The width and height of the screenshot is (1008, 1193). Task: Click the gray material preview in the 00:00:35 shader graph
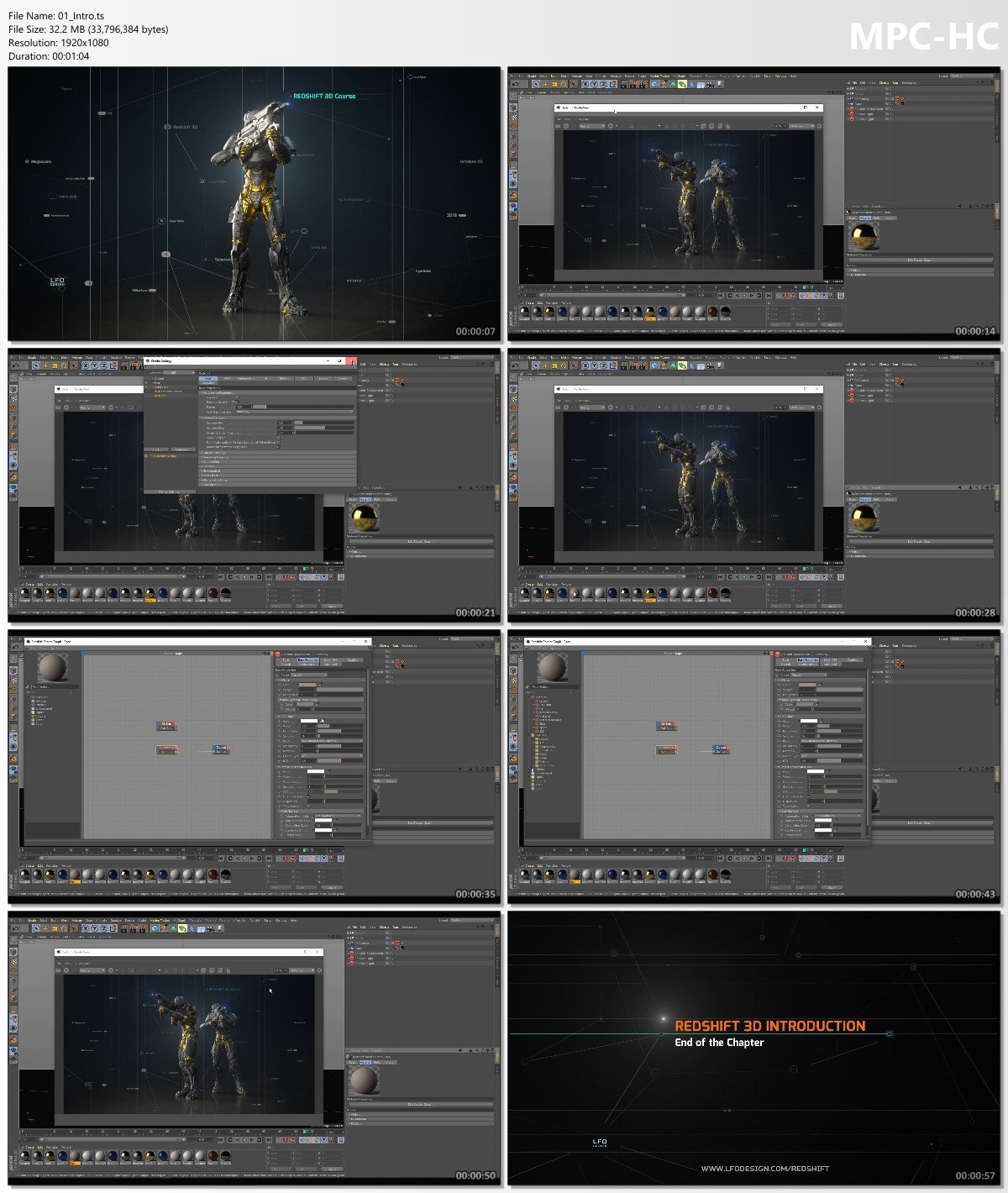coord(53,667)
